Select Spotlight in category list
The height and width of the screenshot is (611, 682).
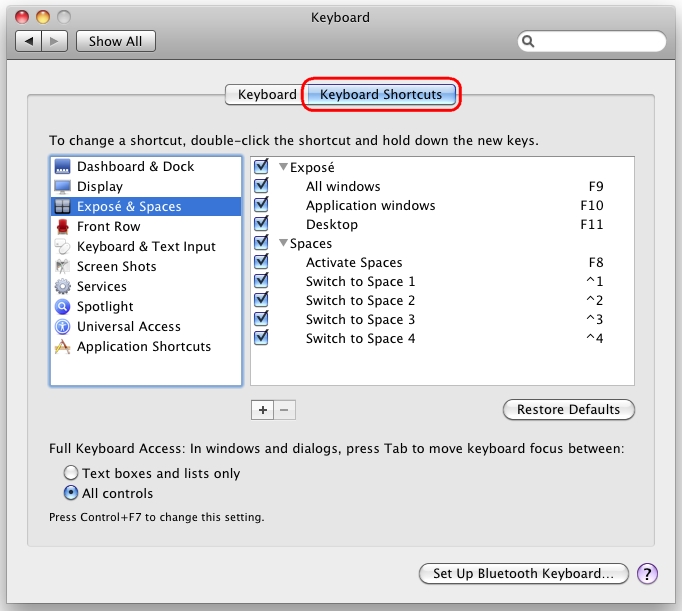click(x=146, y=307)
